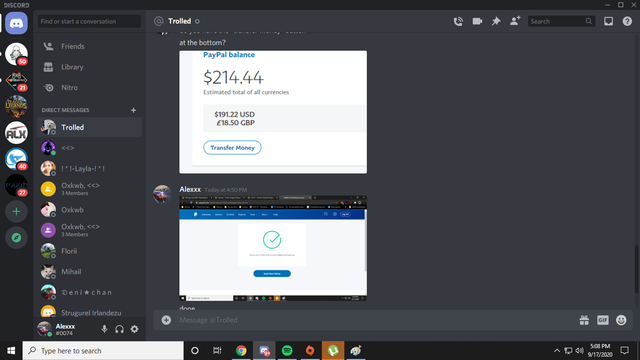The height and width of the screenshot is (360, 640).
Task: Toggle microphone mute
Action: [104, 329]
